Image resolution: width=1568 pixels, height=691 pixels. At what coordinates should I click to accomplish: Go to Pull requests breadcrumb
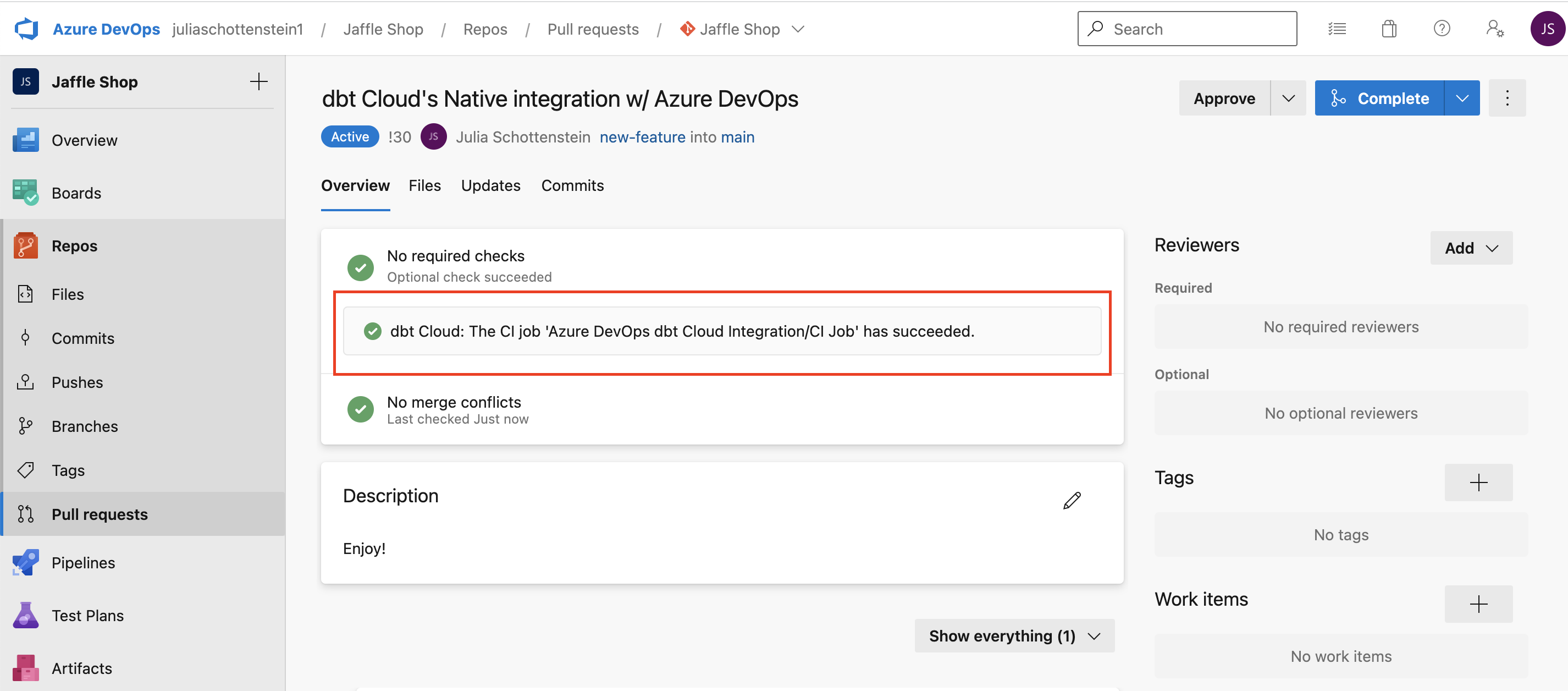[x=593, y=29]
